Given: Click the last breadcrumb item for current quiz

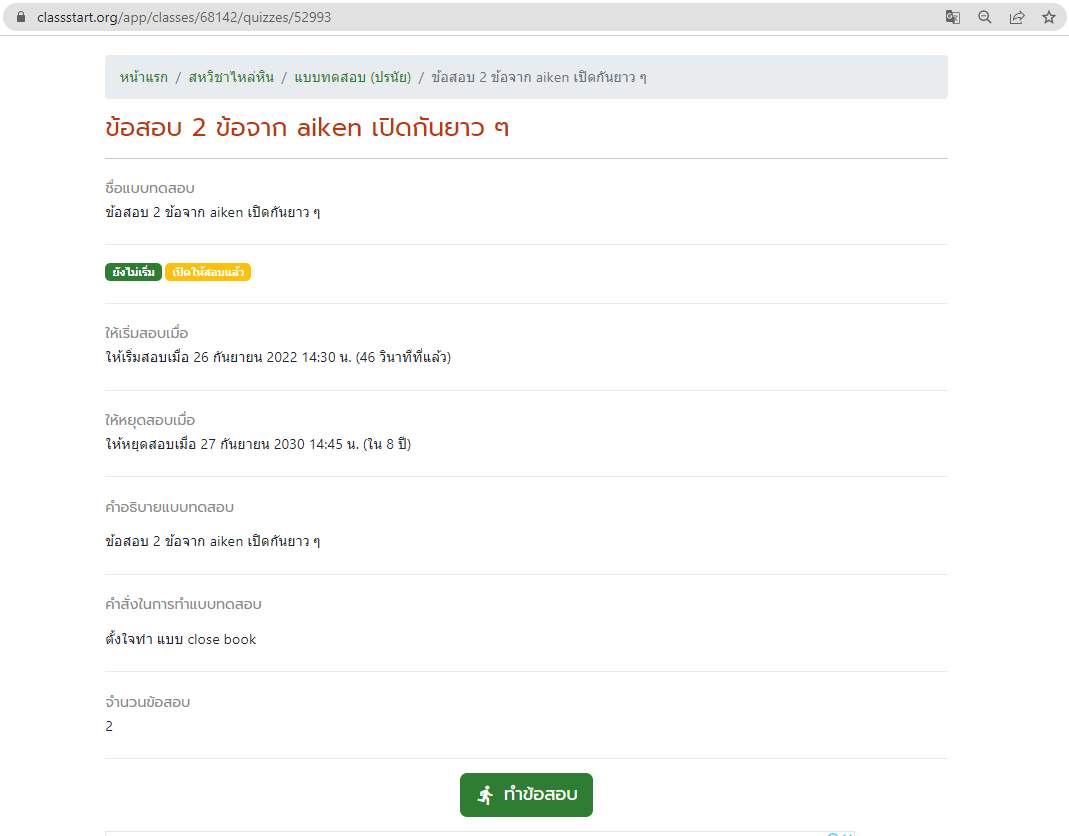Looking at the screenshot, I should [539, 77].
